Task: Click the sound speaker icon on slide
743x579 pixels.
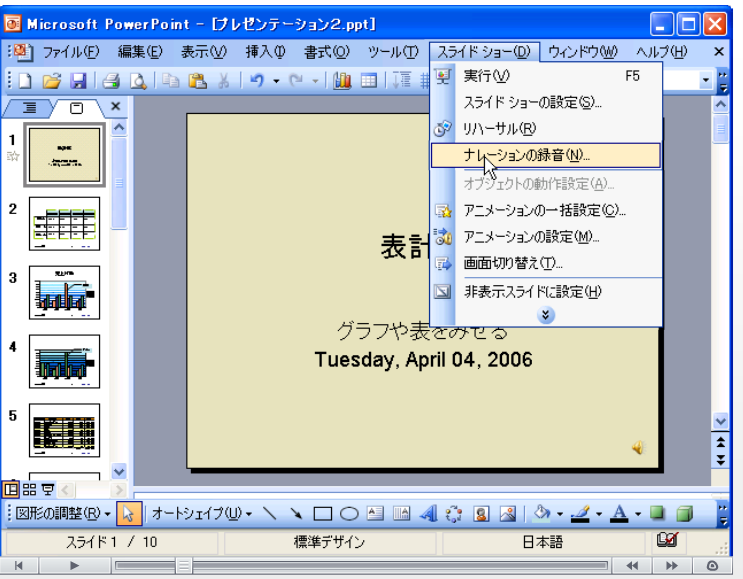Action: click(x=638, y=446)
